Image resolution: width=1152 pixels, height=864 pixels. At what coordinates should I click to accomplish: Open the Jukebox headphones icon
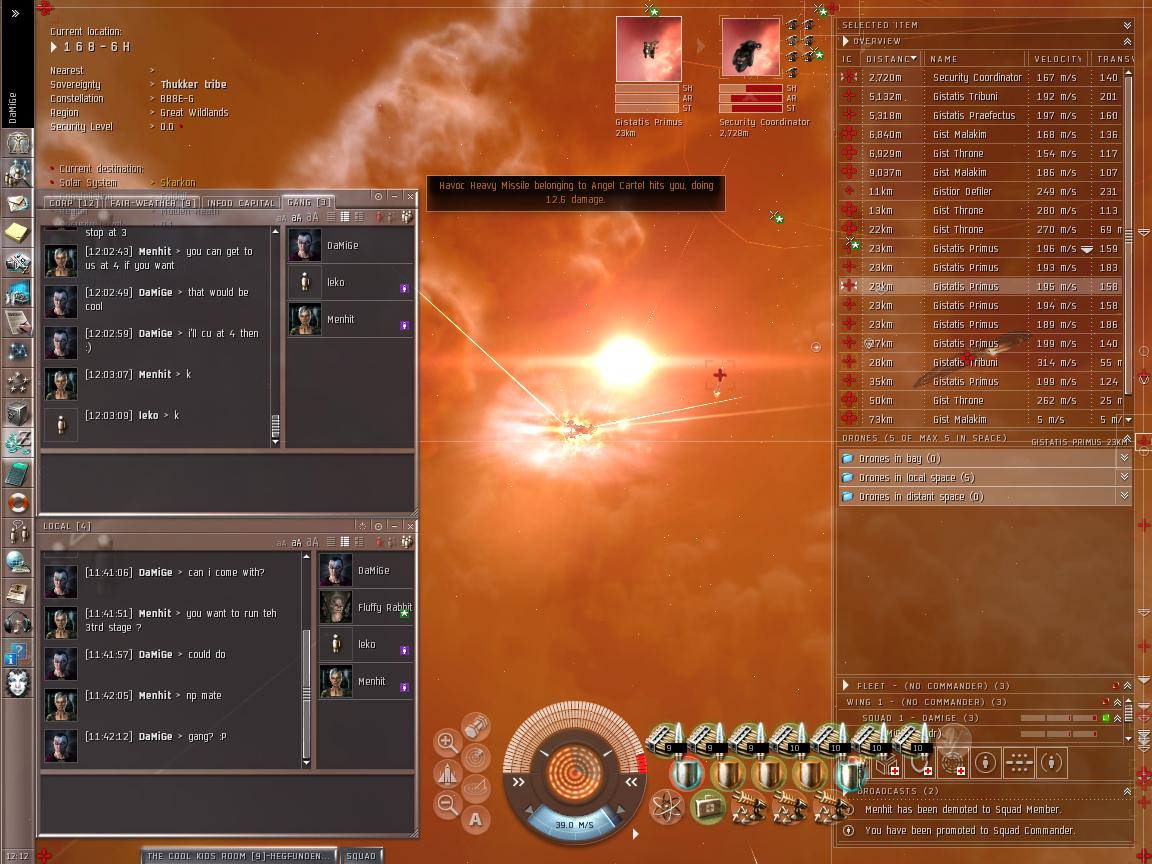coord(18,622)
